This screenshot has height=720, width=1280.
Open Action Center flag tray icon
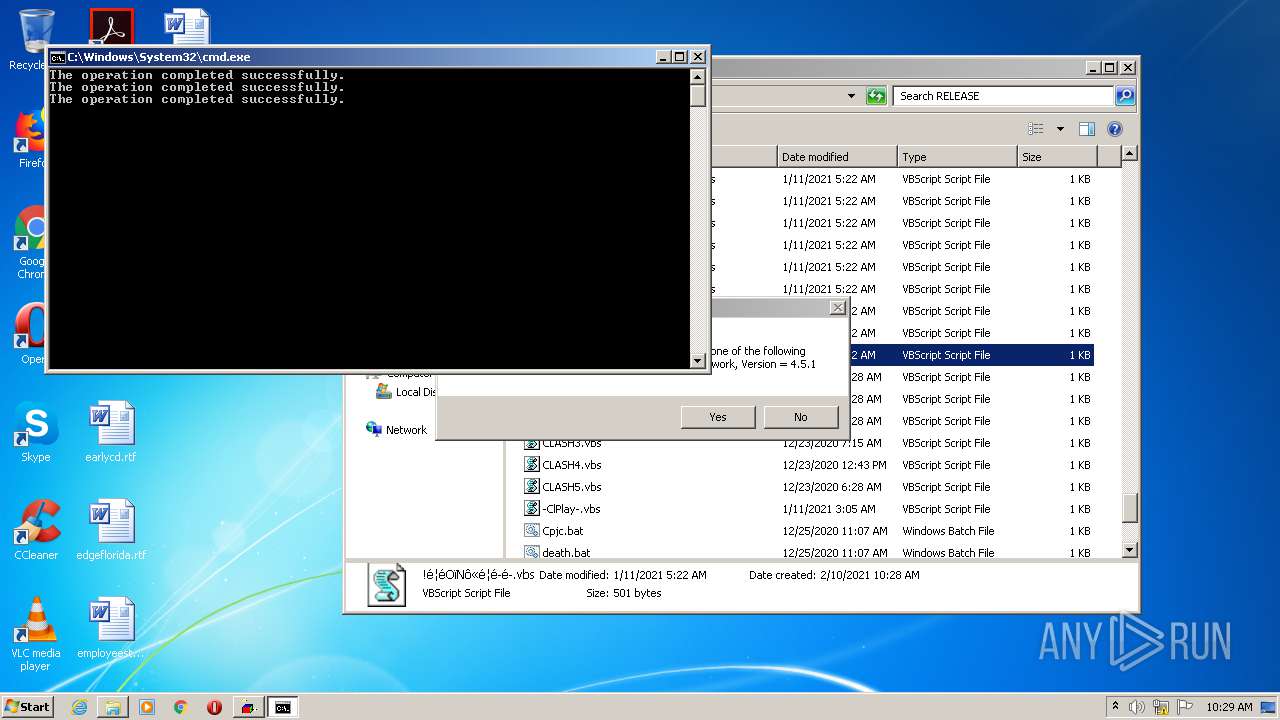pyautogui.click(x=1183, y=707)
